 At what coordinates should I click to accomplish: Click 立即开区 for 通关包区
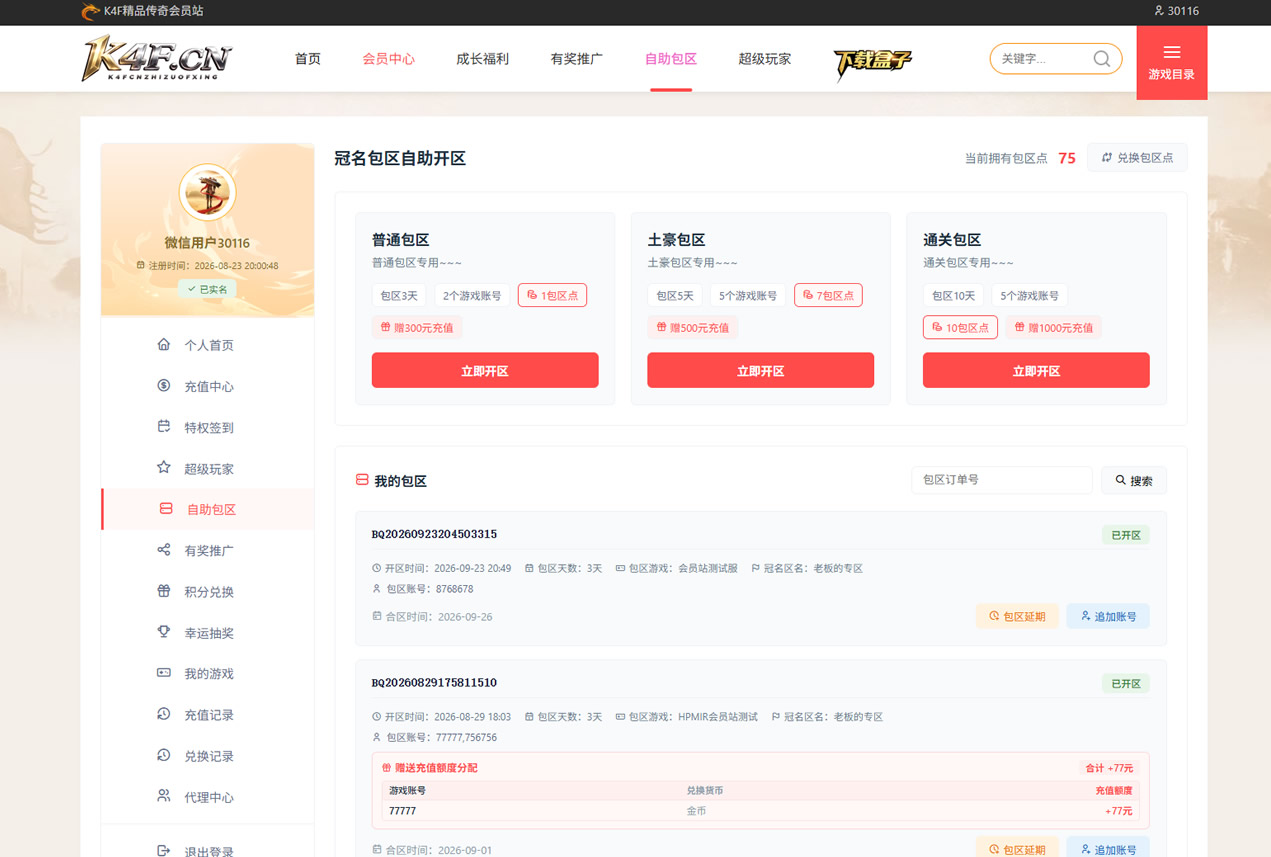pyautogui.click(x=1036, y=370)
